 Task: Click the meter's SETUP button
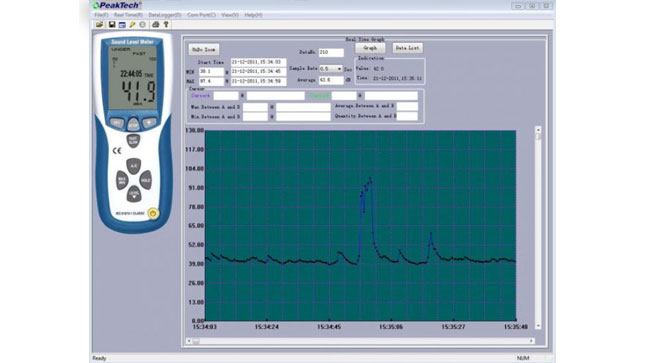pyautogui.click(x=133, y=124)
